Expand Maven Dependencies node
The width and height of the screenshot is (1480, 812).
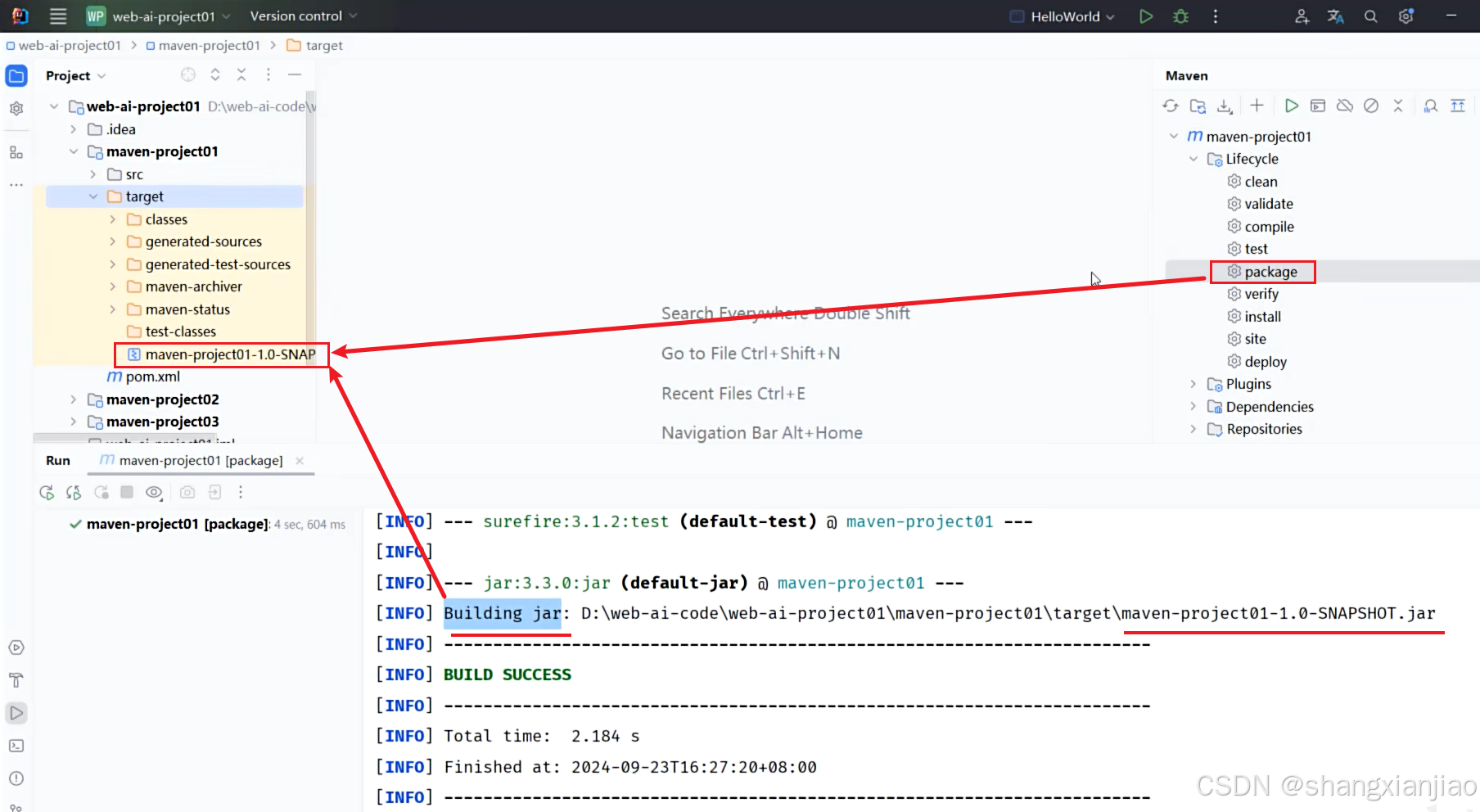(1193, 407)
